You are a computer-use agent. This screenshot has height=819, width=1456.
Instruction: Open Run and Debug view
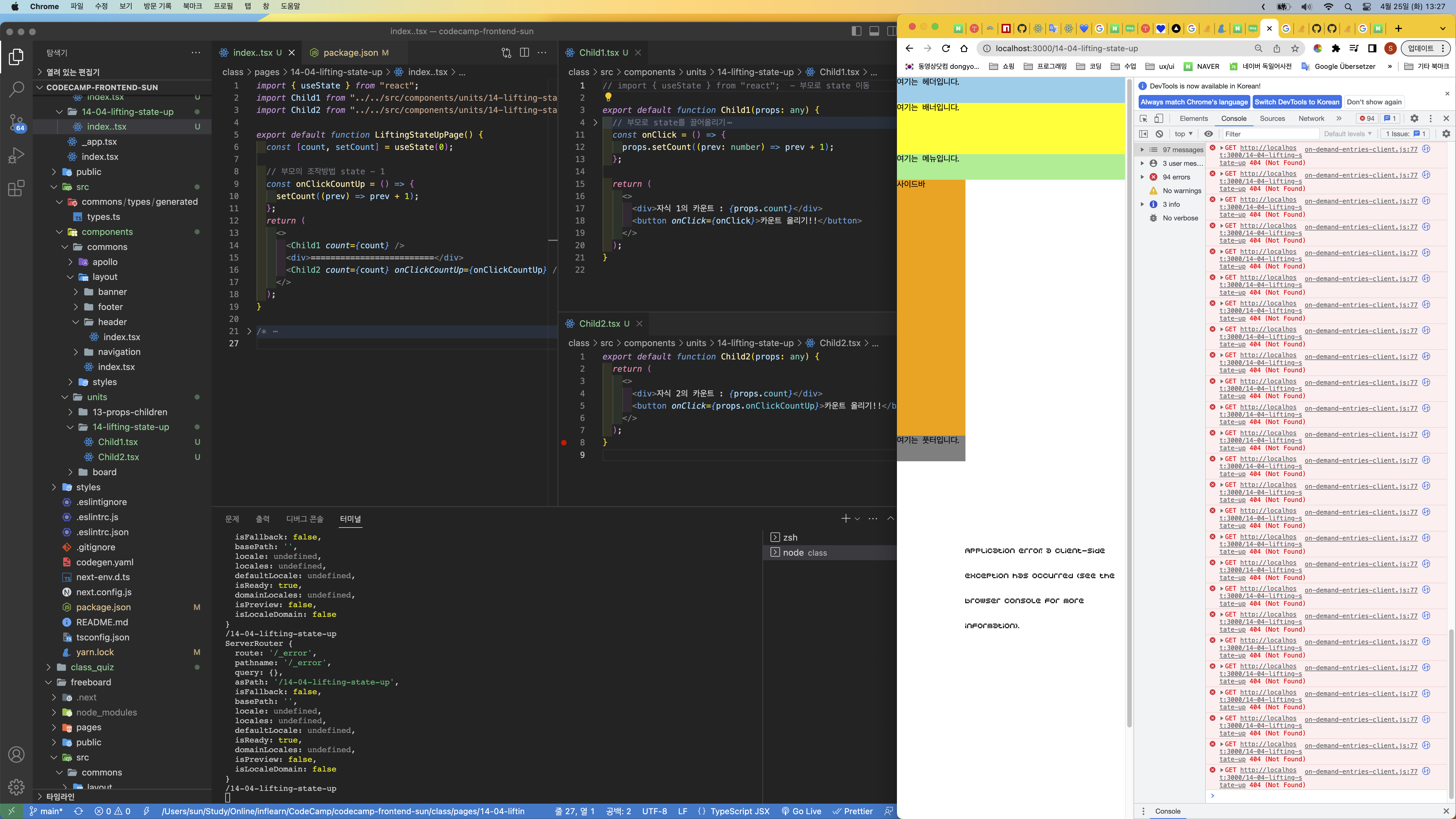click(16, 155)
